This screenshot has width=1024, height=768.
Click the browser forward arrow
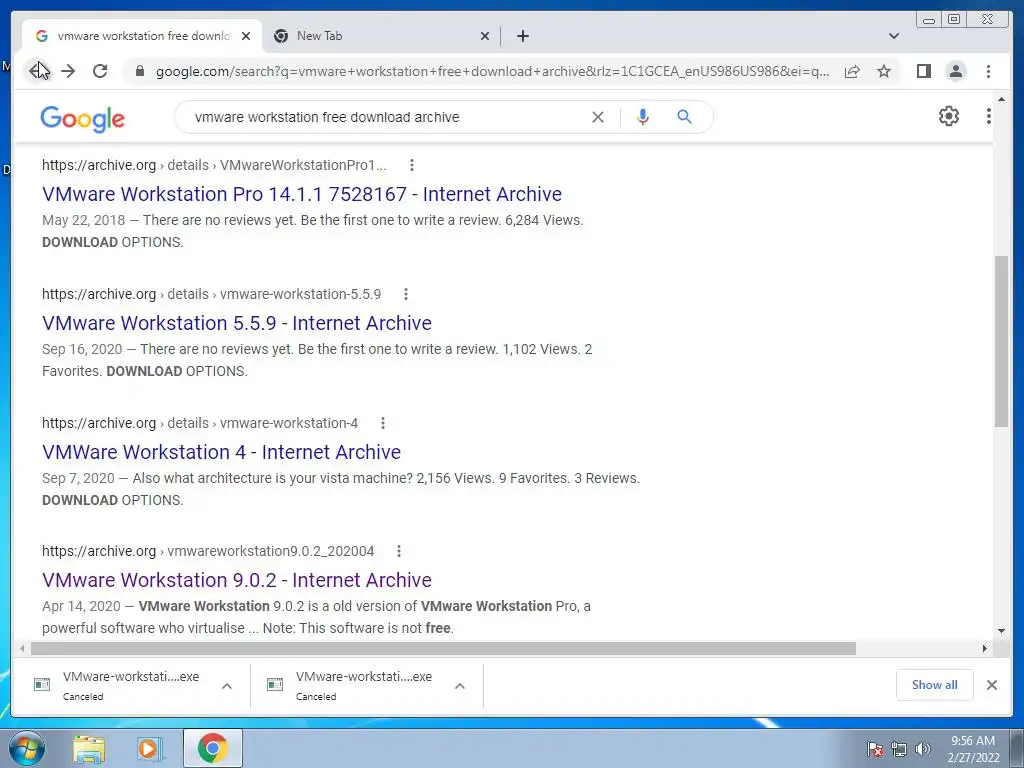(68, 71)
